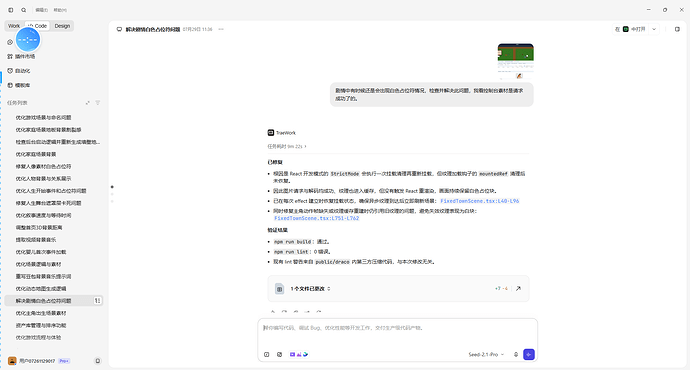Click the 中打开 open-in button
The image size is (690, 370).
click(630, 29)
